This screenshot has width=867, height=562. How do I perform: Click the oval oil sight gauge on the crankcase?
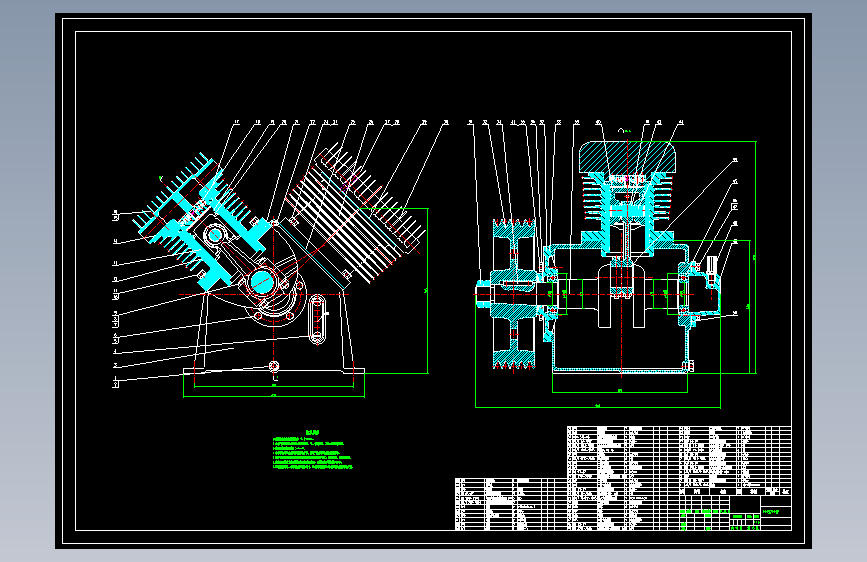317,319
